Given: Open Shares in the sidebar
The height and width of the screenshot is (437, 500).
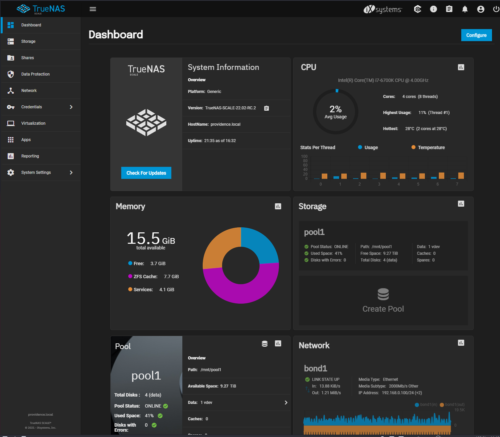Looking at the screenshot, I should pos(41,58).
